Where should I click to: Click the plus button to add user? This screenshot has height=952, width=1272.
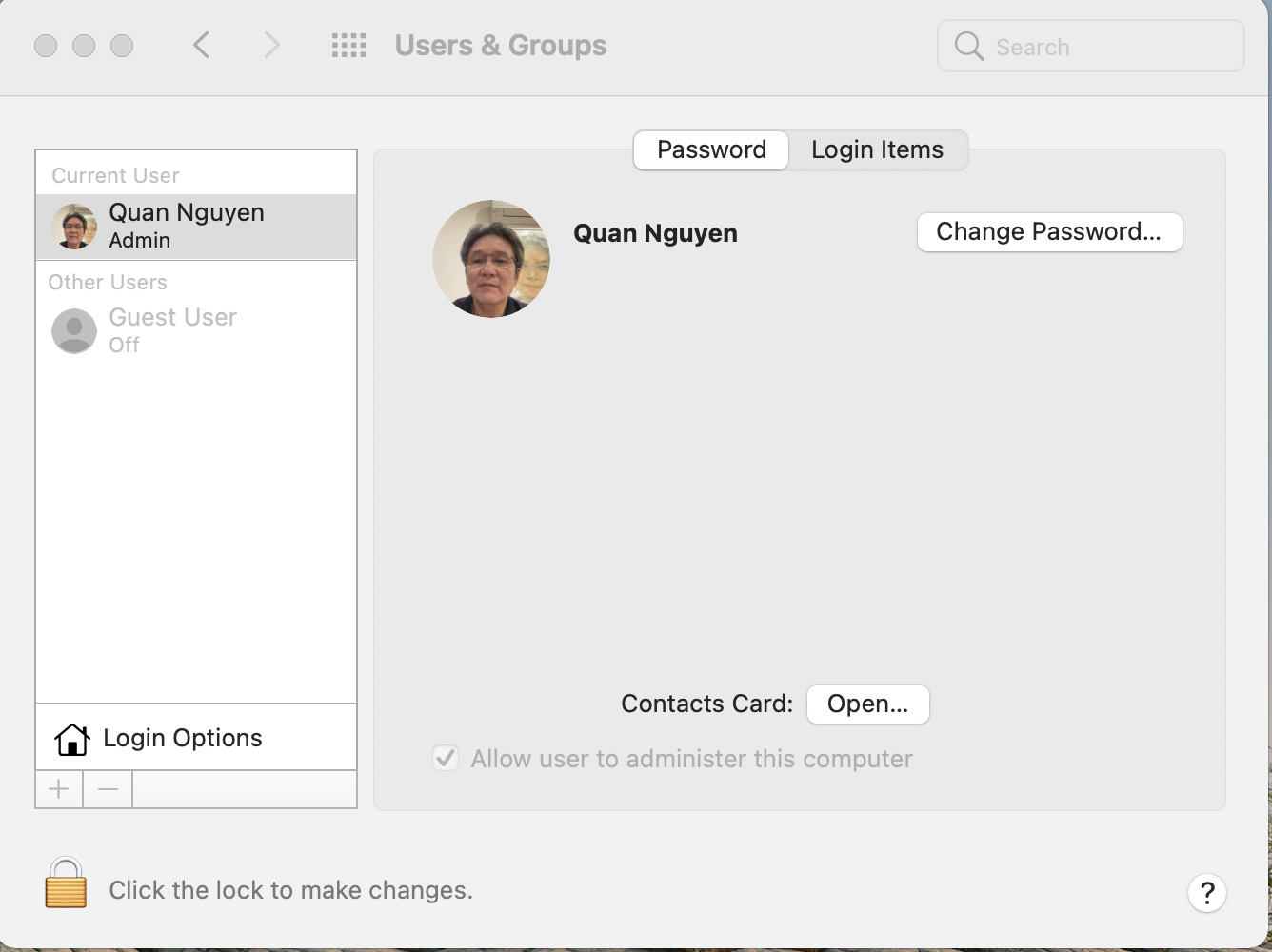(x=59, y=789)
